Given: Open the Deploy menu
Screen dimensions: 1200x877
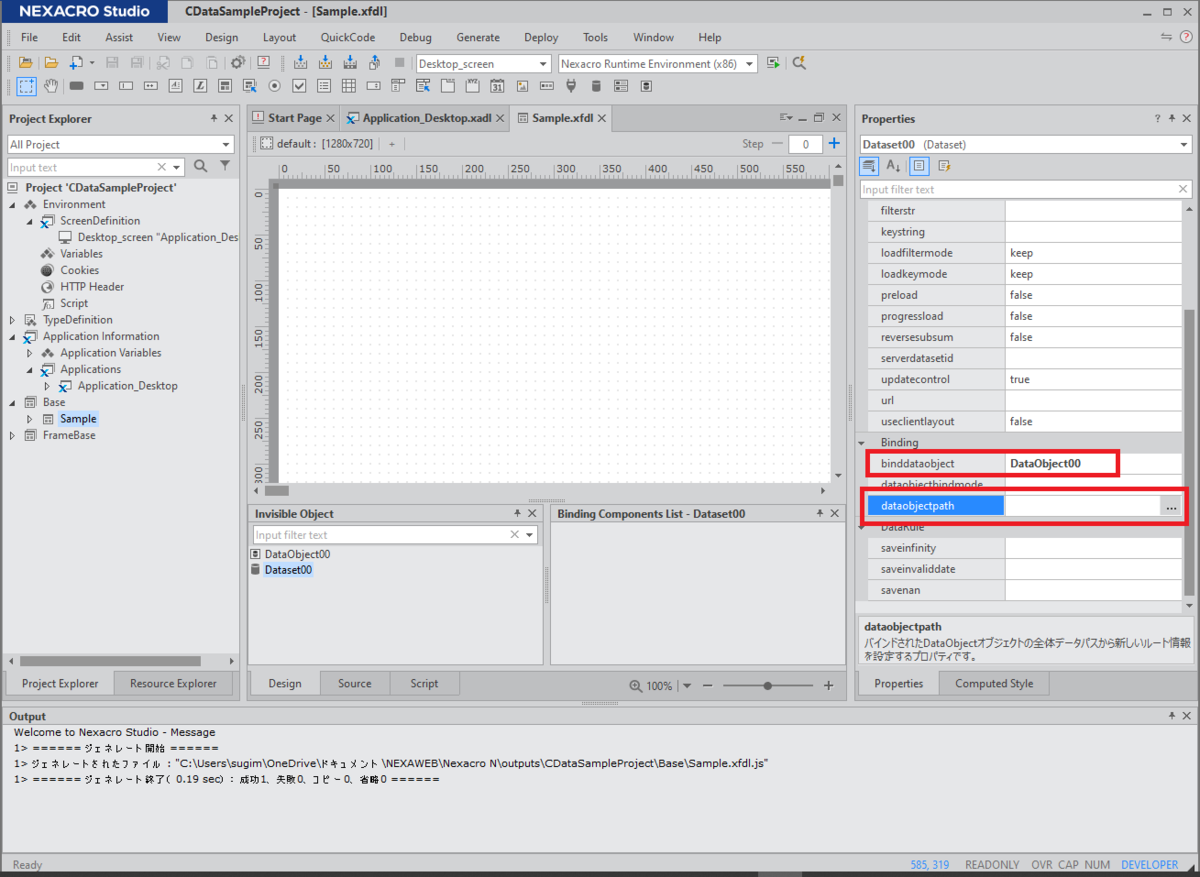Looking at the screenshot, I should point(540,37).
